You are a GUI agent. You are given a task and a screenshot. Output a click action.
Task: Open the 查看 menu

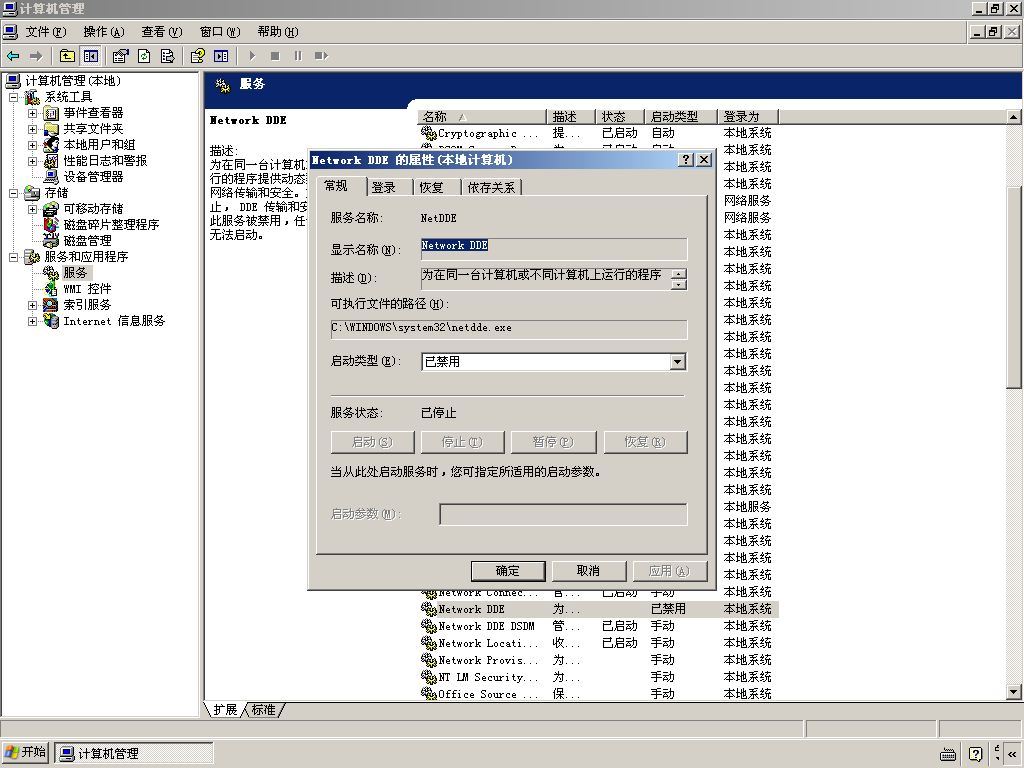(161, 32)
